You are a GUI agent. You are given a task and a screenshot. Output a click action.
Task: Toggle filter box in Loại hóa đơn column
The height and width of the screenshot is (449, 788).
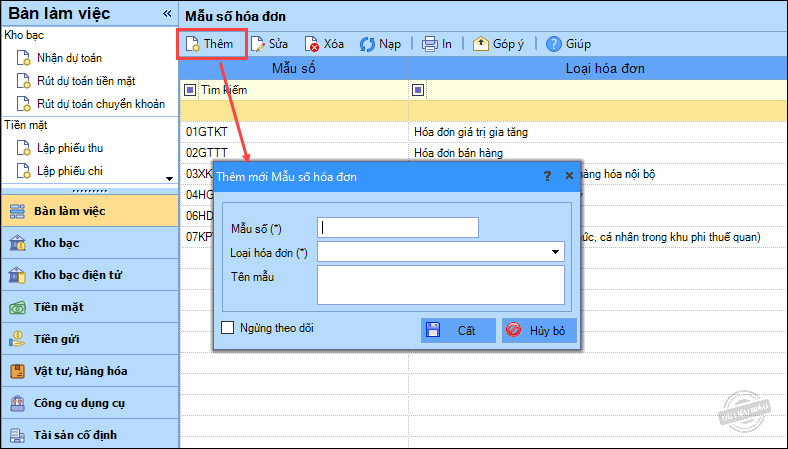tap(418, 90)
